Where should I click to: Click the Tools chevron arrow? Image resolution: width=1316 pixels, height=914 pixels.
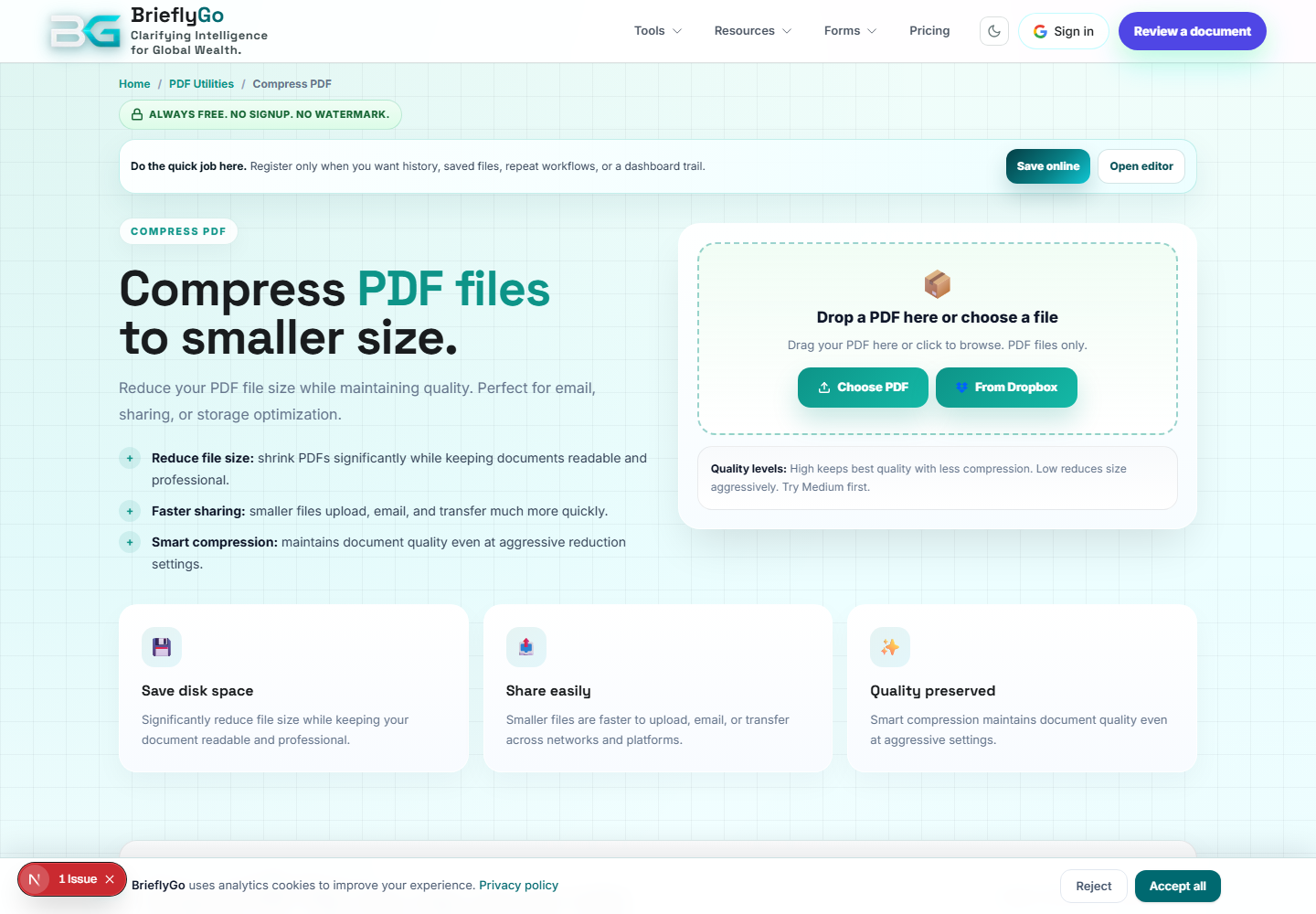[677, 31]
